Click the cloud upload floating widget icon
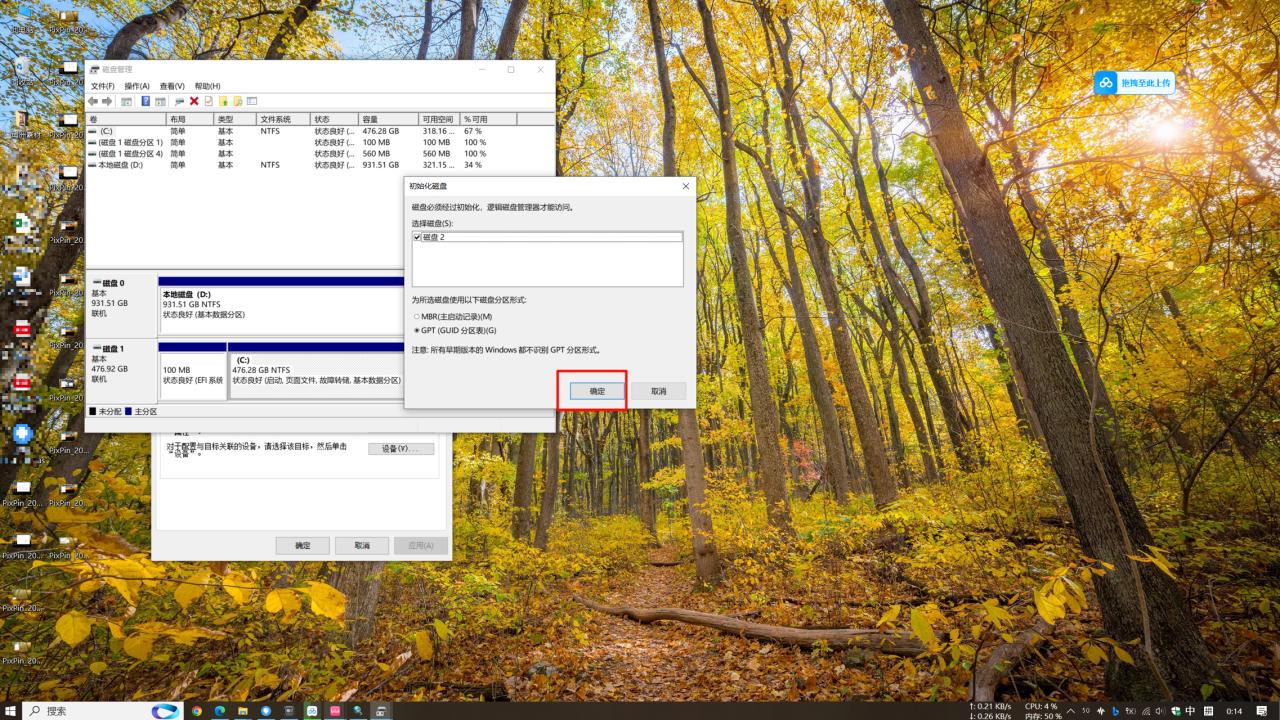 tap(1106, 83)
